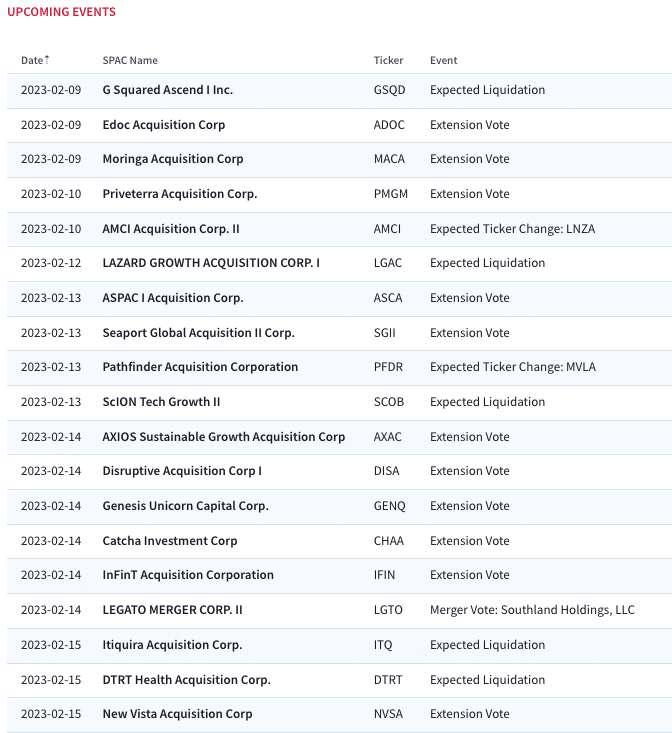Open Catcha Investment Corp link
The height and width of the screenshot is (733, 672).
[170, 541]
